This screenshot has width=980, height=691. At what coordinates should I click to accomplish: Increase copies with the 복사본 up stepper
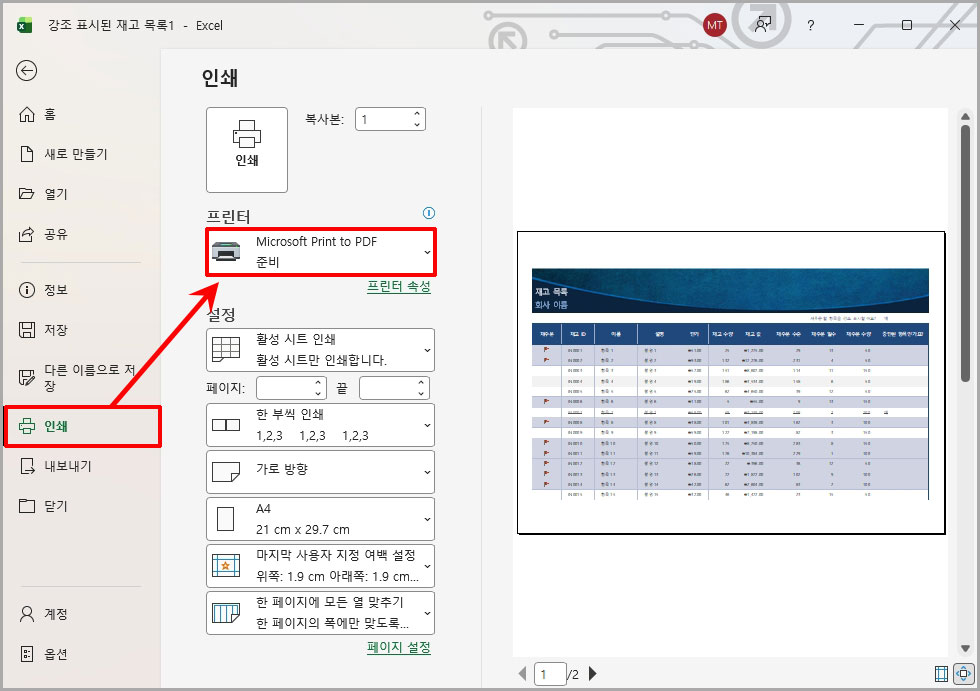pyautogui.click(x=417, y=113)
